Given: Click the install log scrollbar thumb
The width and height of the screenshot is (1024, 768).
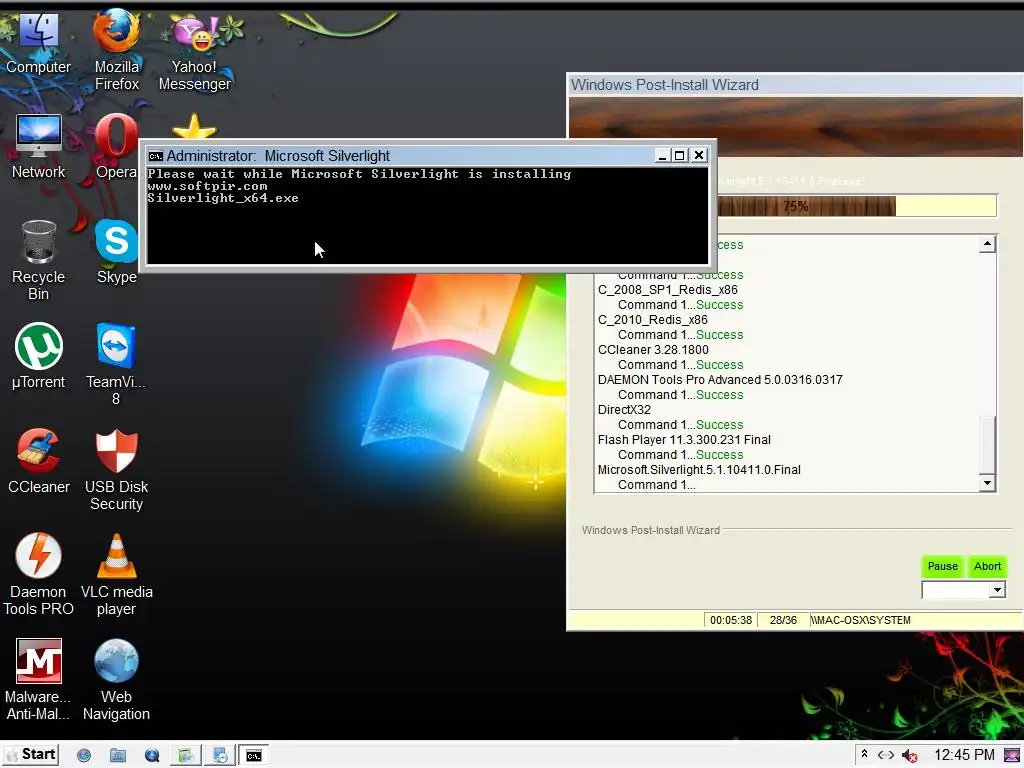Looking at the screenshot, I should tap(987, 447).
